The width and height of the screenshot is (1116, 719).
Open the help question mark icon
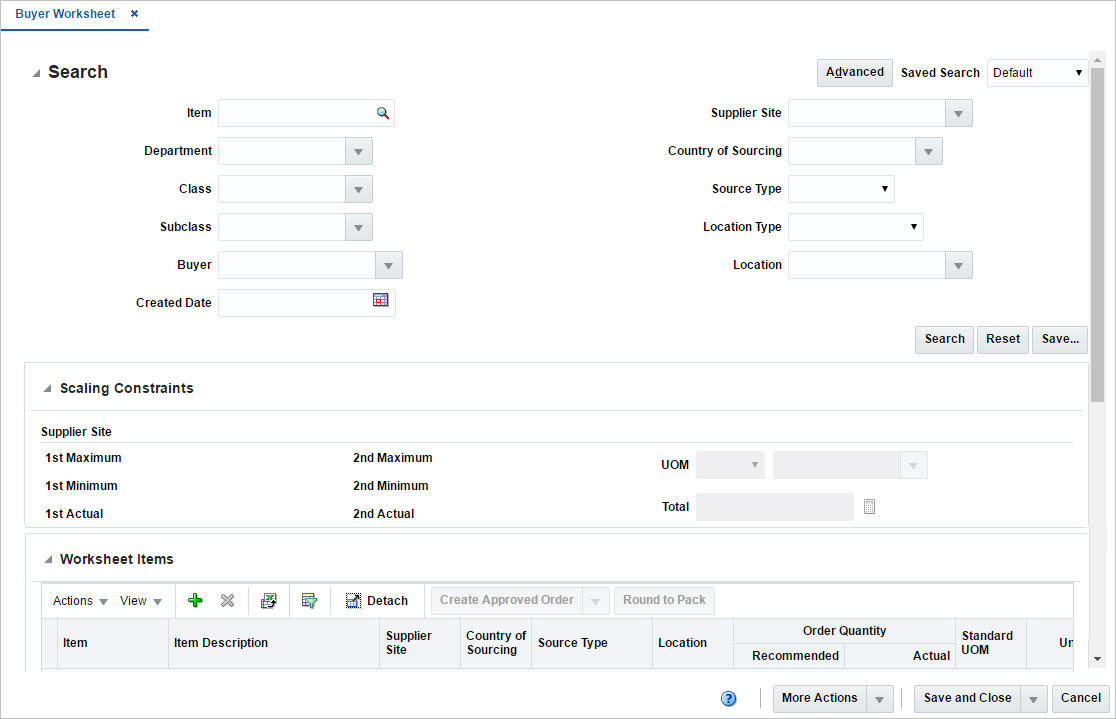pyautogui.click(x=728, y=698)
